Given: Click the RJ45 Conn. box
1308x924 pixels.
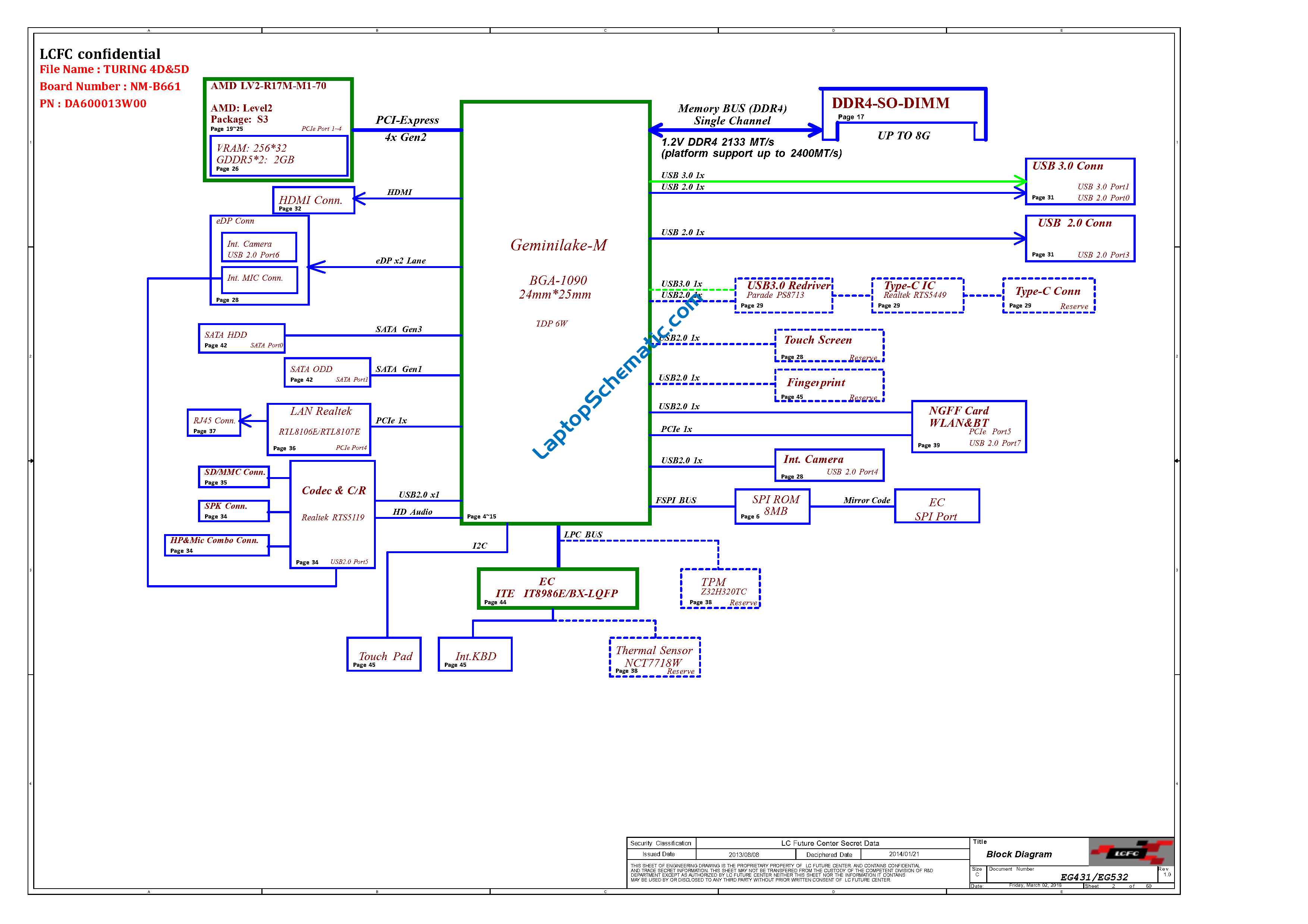Looking at the screenshot, I should (214, 423).
